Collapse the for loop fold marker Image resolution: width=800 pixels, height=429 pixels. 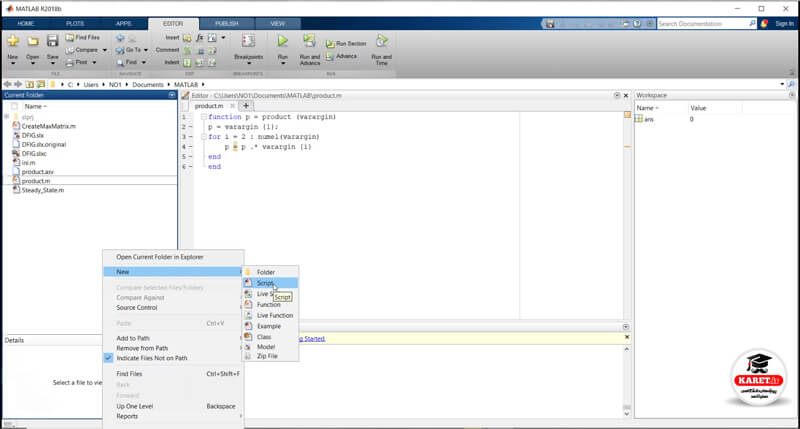[203, 137]
